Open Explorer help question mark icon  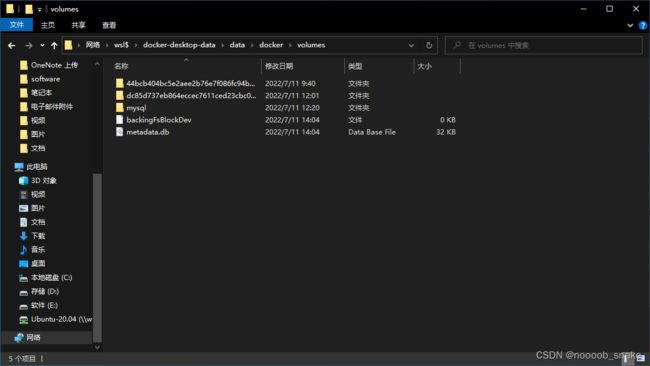point(643,25)
